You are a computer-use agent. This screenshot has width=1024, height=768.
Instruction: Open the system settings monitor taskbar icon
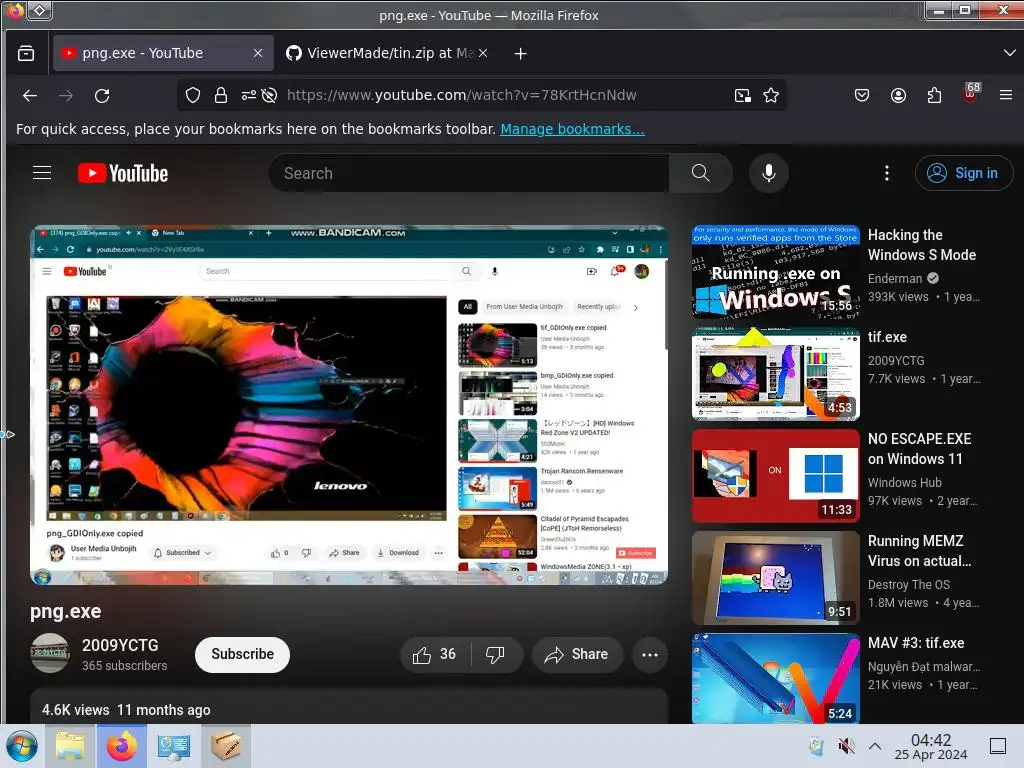(174, 746)
